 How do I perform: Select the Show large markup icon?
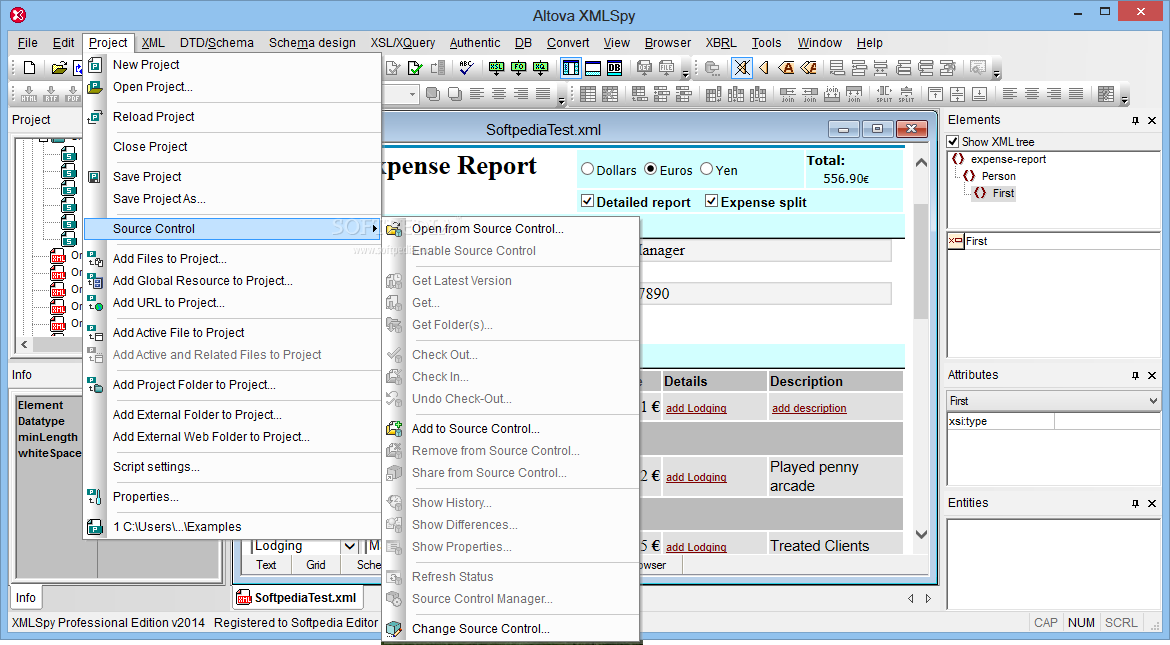(x=786, y=68)
